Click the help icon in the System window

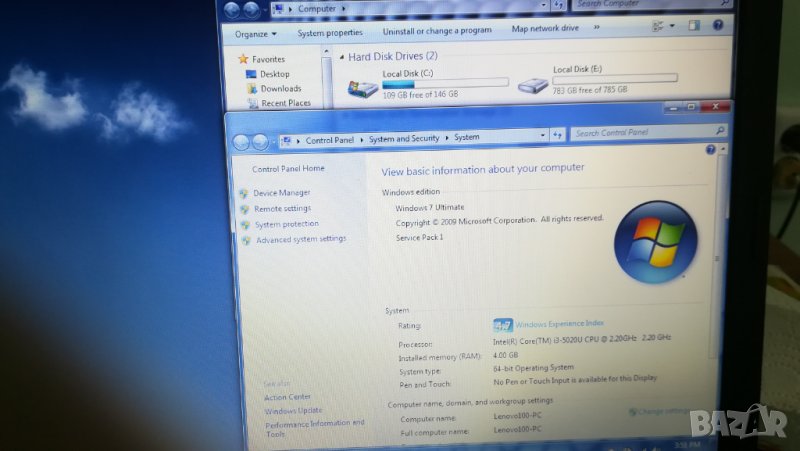[711, 150]
